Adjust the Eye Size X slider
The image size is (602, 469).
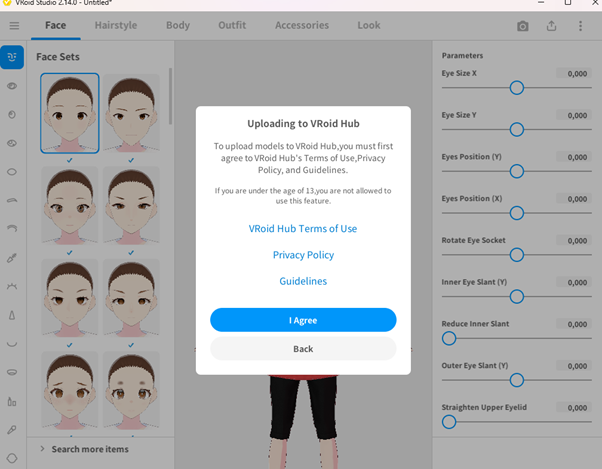pyautogui.click(x=516, y=88)
